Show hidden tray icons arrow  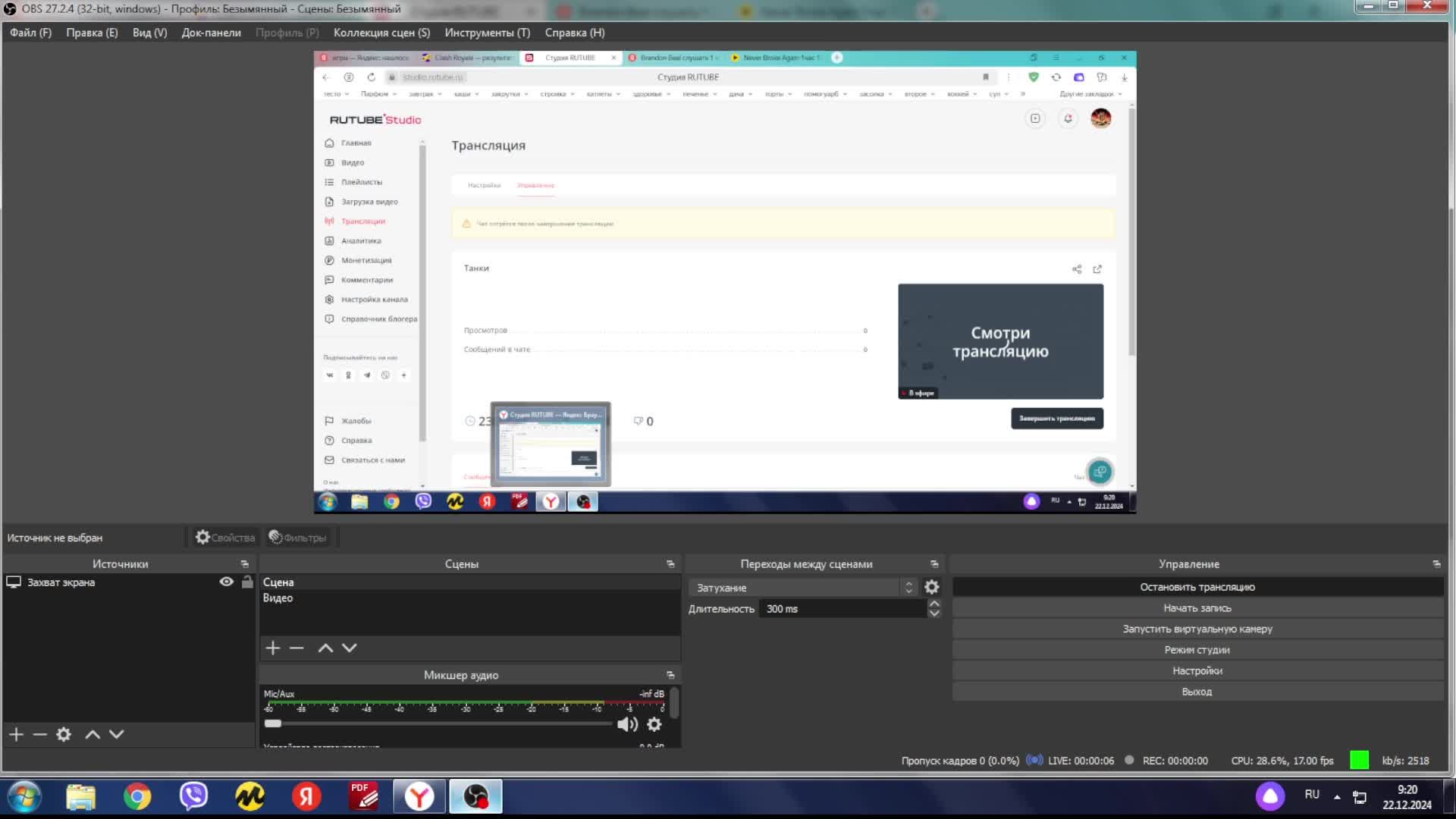[1337, 797]
